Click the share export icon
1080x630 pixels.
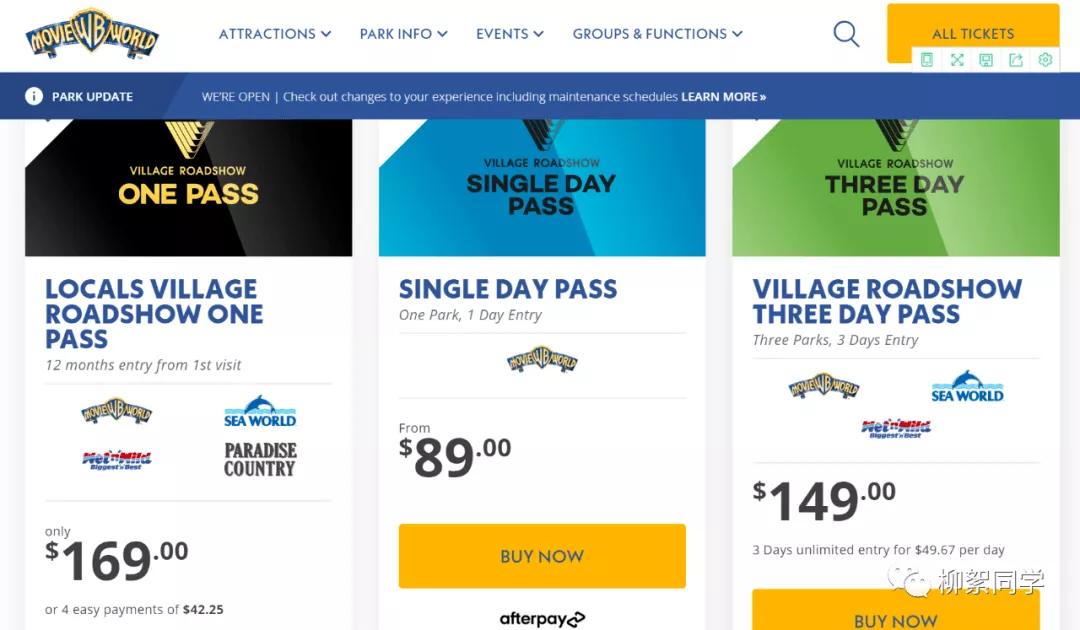coord(1016,60)
